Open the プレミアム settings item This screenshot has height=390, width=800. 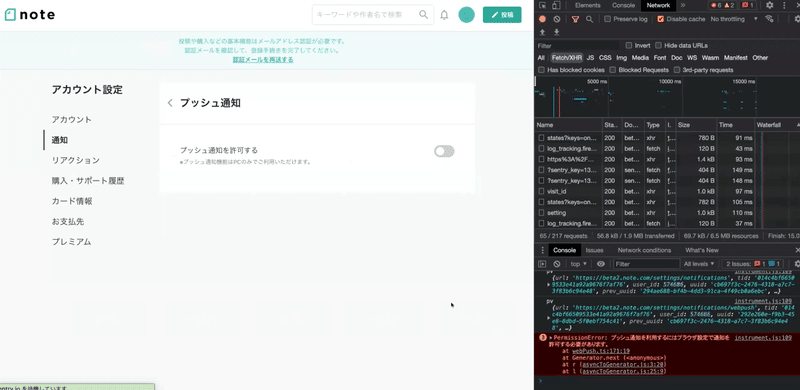tap(71, 242)
